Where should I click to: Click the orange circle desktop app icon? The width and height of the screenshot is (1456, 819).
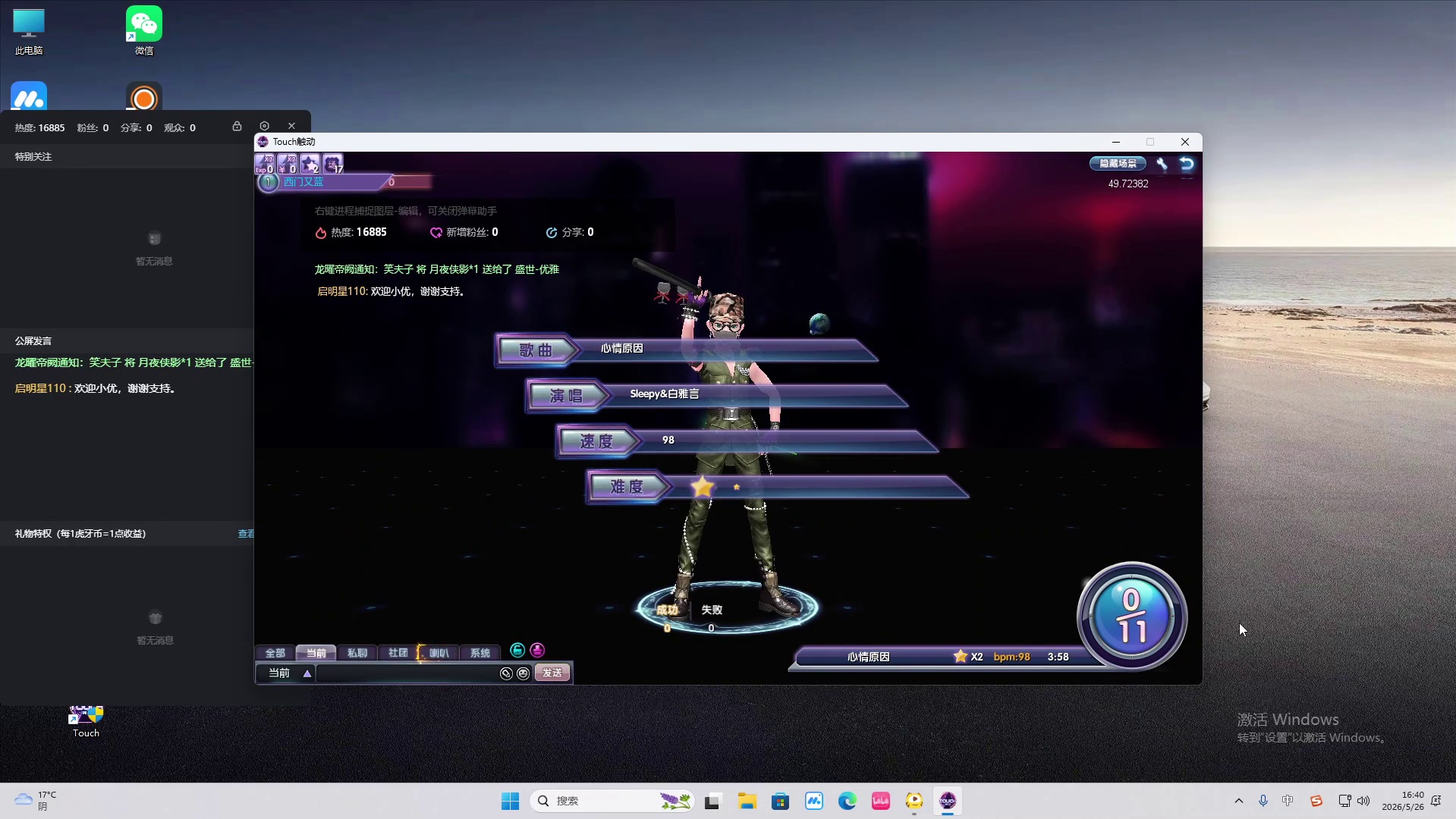(x=144, y=97)
